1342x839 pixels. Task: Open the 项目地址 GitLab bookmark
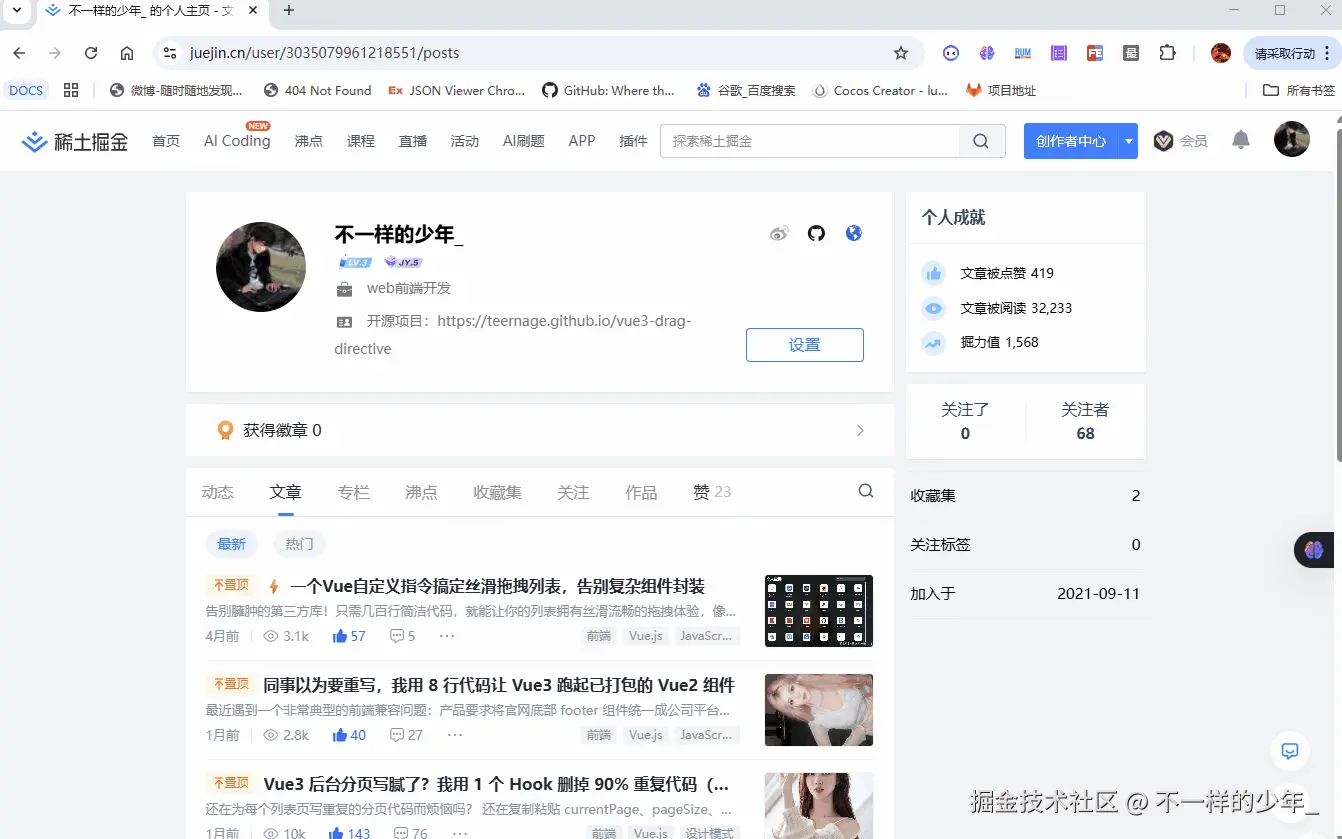click(1001, 90)
